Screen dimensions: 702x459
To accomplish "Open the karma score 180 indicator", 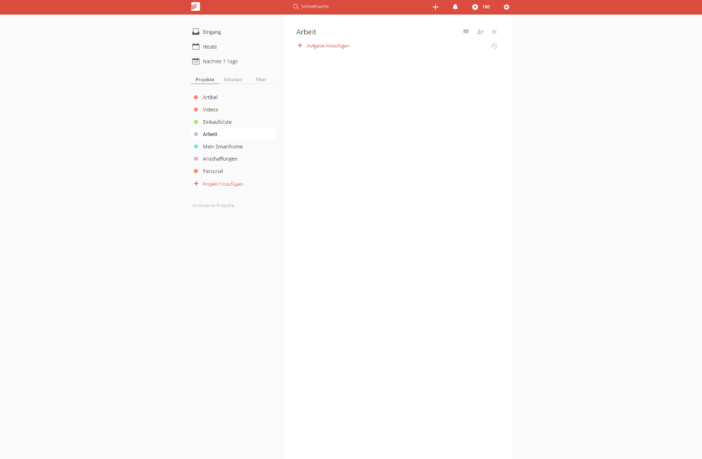I will click(x=481, y=7).
